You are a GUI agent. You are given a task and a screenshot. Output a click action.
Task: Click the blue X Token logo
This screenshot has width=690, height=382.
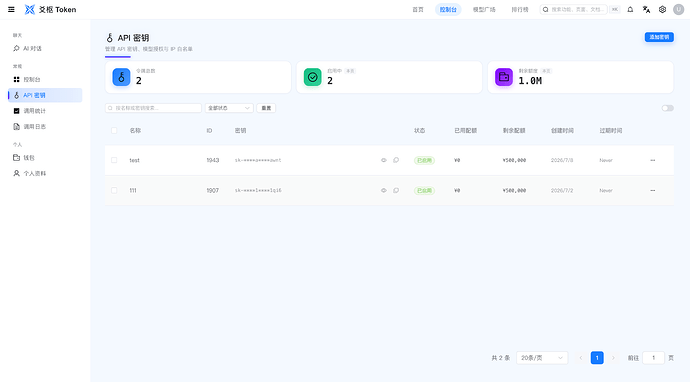point(29,9)
